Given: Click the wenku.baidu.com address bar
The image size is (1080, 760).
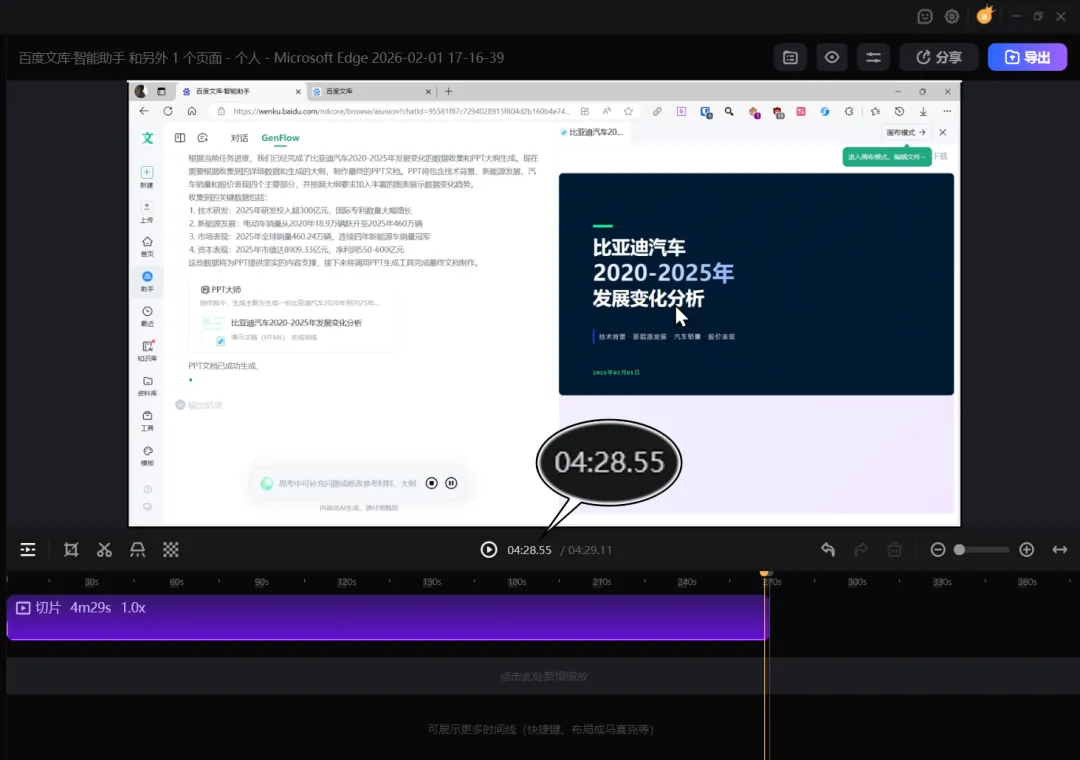Looking at the screenshot, I should [402, 111].
